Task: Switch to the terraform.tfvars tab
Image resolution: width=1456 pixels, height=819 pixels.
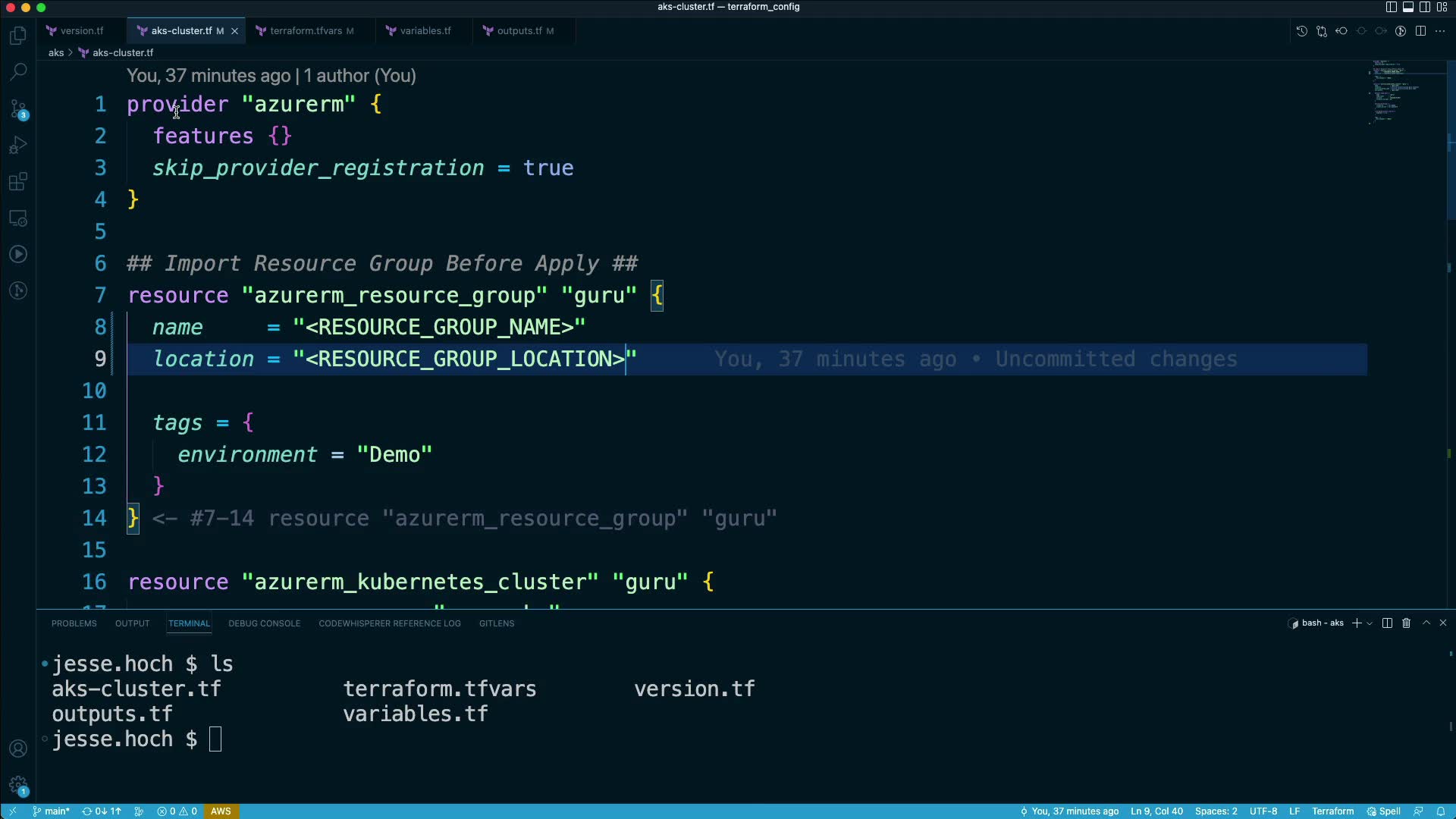Action: coord(306,31)
